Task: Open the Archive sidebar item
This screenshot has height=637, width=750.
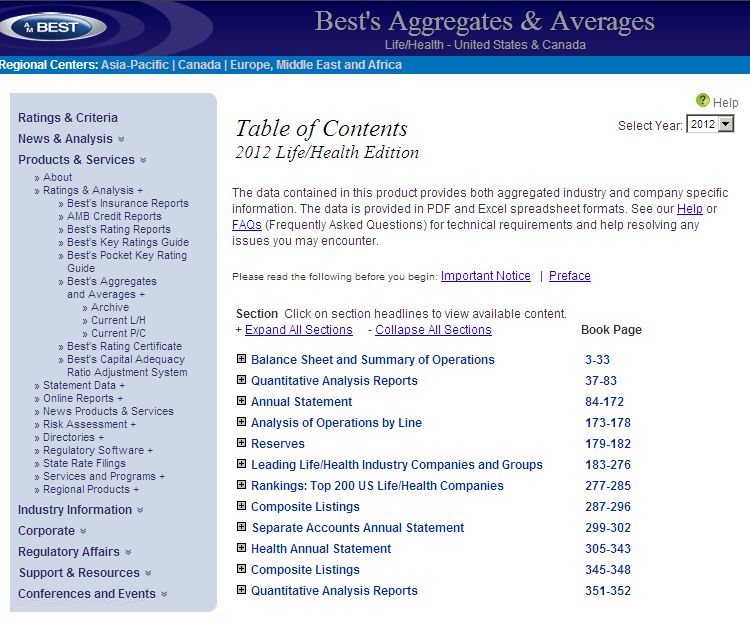Action: tap(110, 307)
